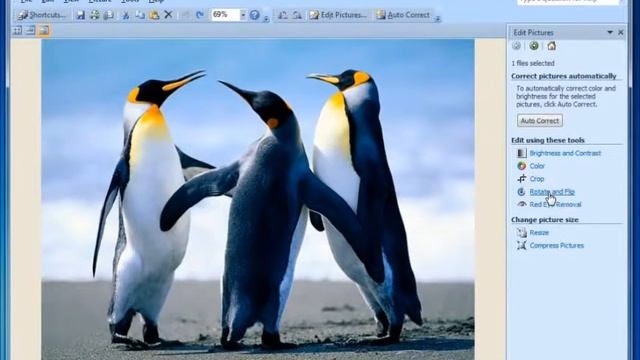Click the Cut scissors icon
The width and height of the screenshot is (640, 360).
[126, 15]
